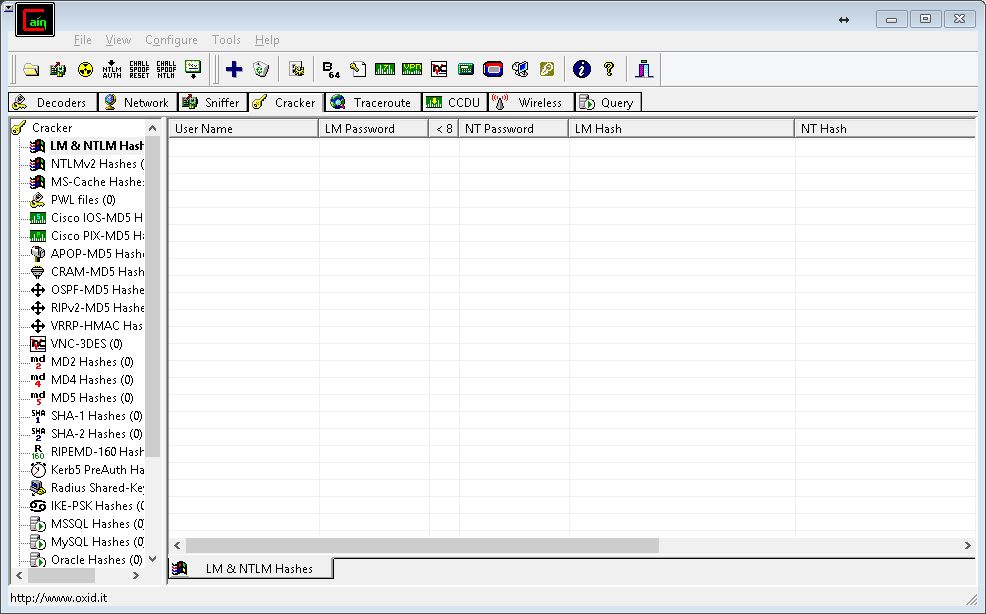Open the File menu
The image size is (986, 614).
click(82, 40)
